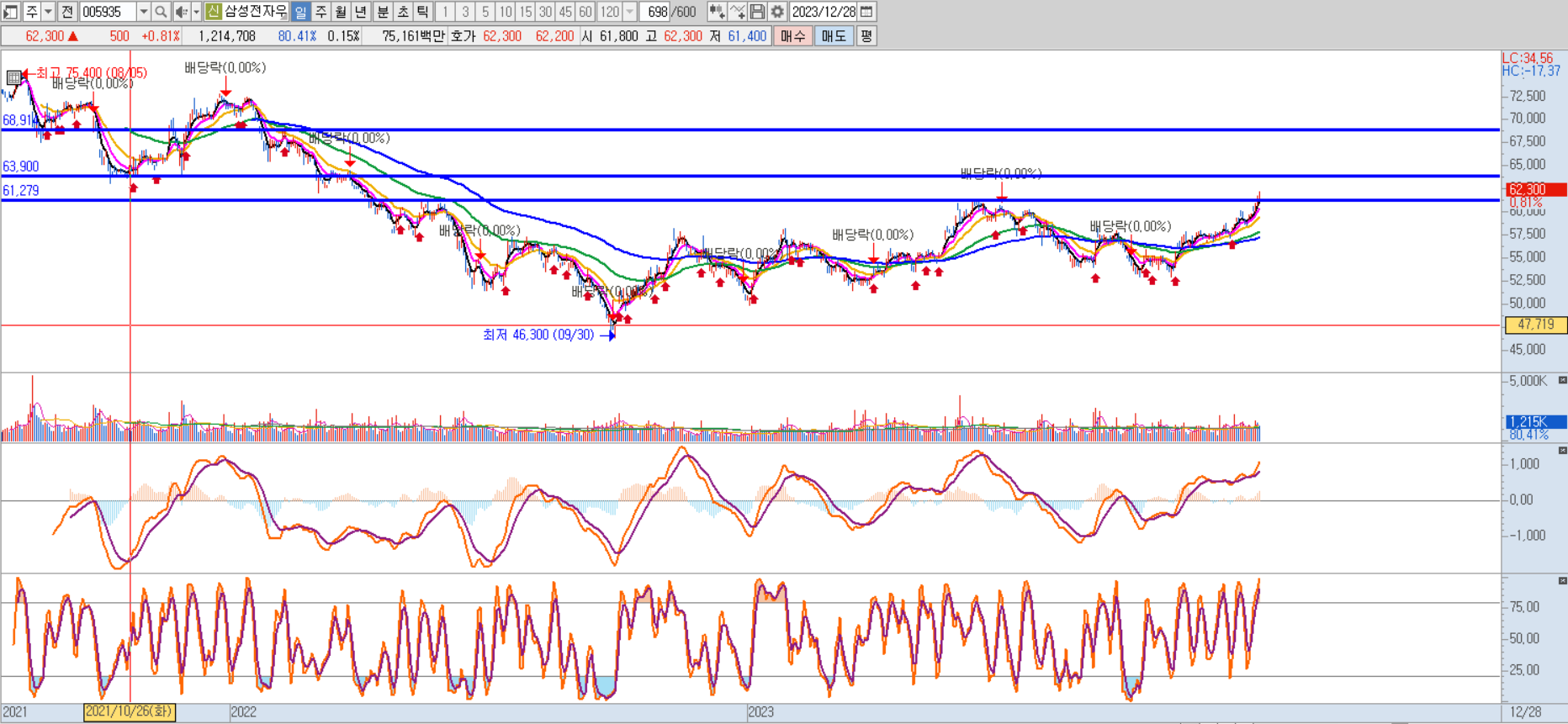This screenshot has height=724, width=1568.
Task: Click the yellow 47,719 price tag
Action: click(x=1535, y=325)
